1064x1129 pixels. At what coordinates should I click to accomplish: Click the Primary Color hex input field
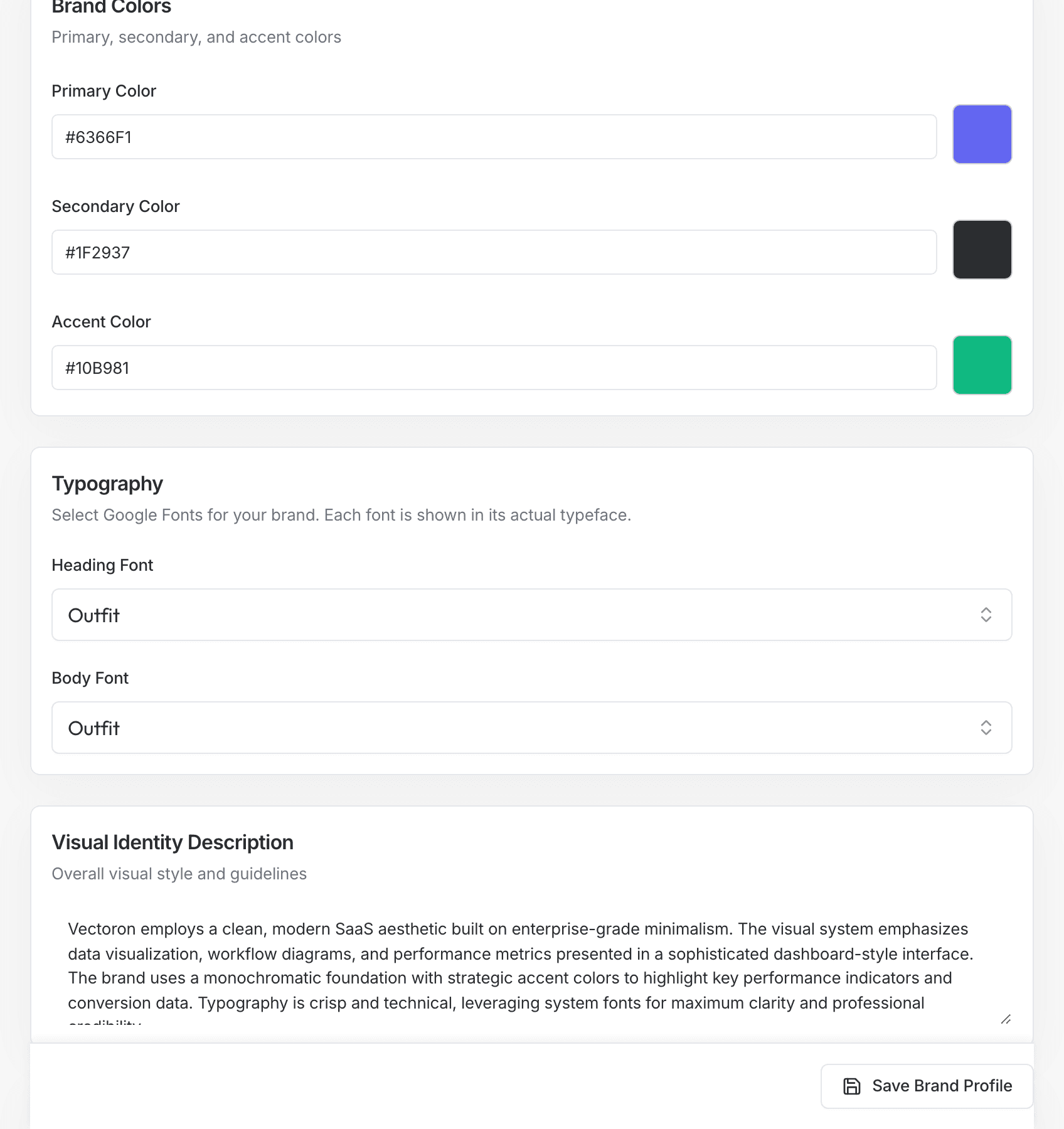(x=494, y=137)
